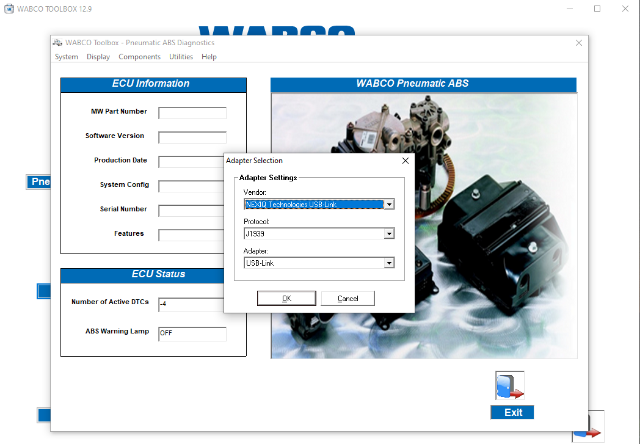Open the Utilities menu

pyautogui.click(x=181, y=57)
